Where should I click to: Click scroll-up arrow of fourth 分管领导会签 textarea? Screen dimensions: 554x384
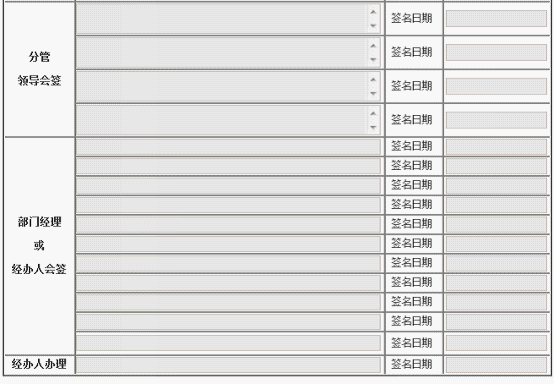point(373,113)
